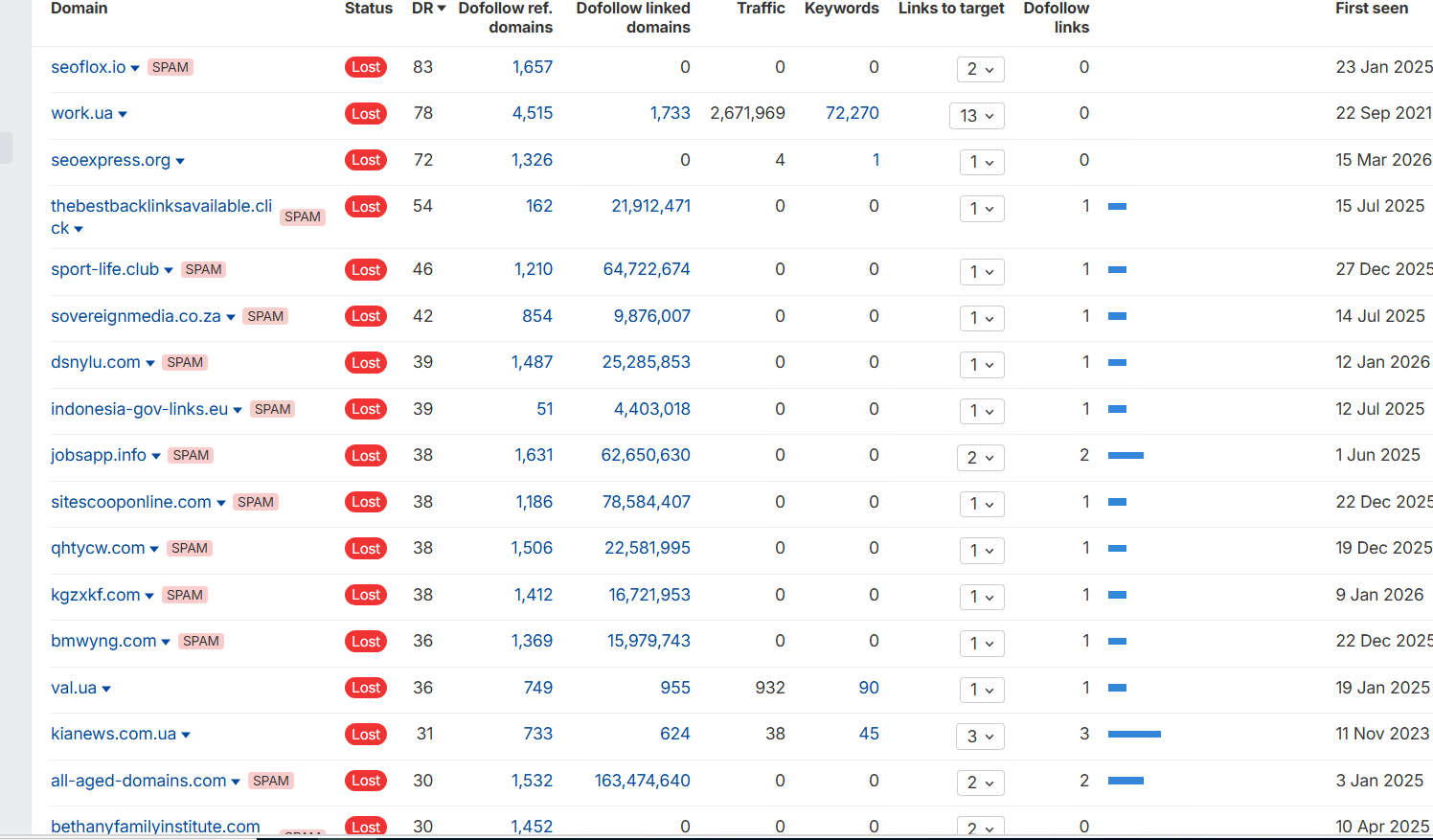Open the kianews.com.ua domain link
Image resolution: width=1433 pixels, height=840 pixels.
point(113,734)
